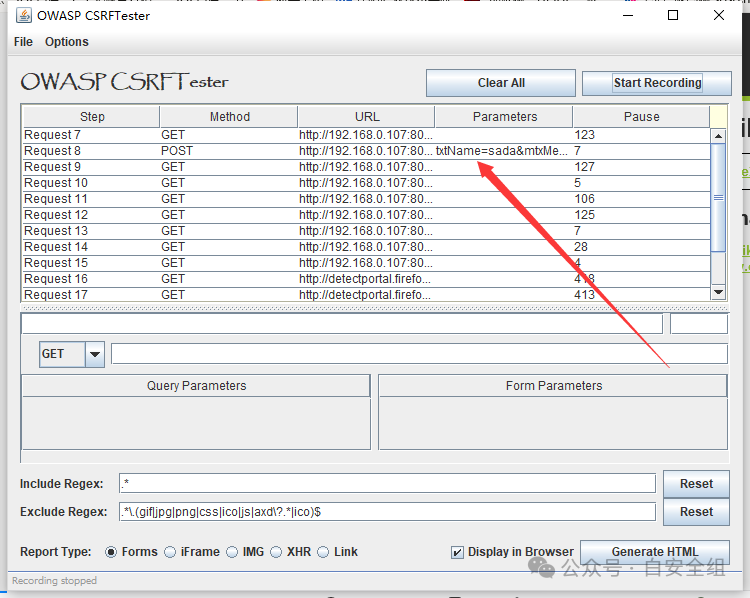This screenshot has width=750, height=598.
Task: Click the small pause text field below table
Action: (x=699, y=324)
